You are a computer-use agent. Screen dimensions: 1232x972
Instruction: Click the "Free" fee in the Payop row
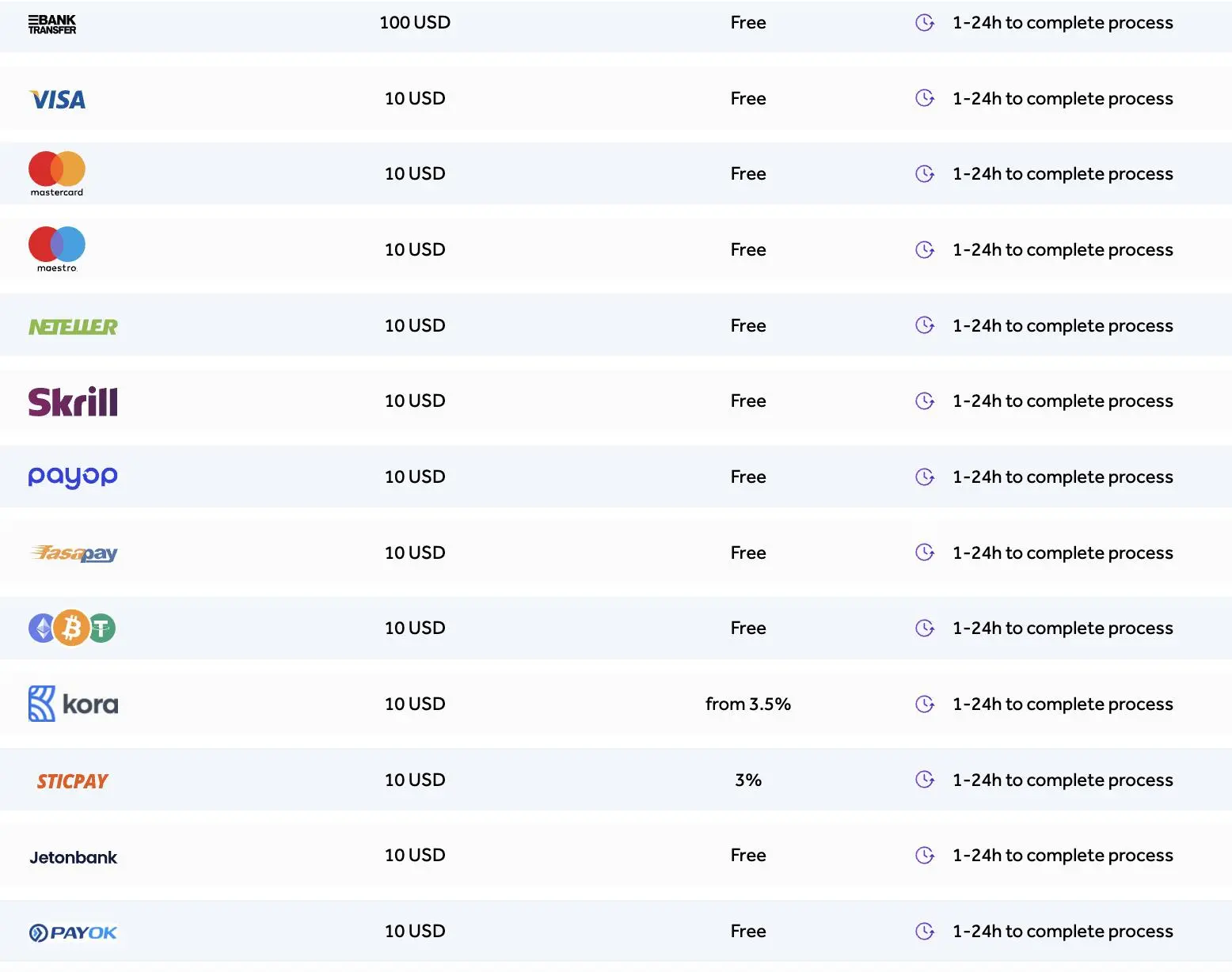pos(748,477)
